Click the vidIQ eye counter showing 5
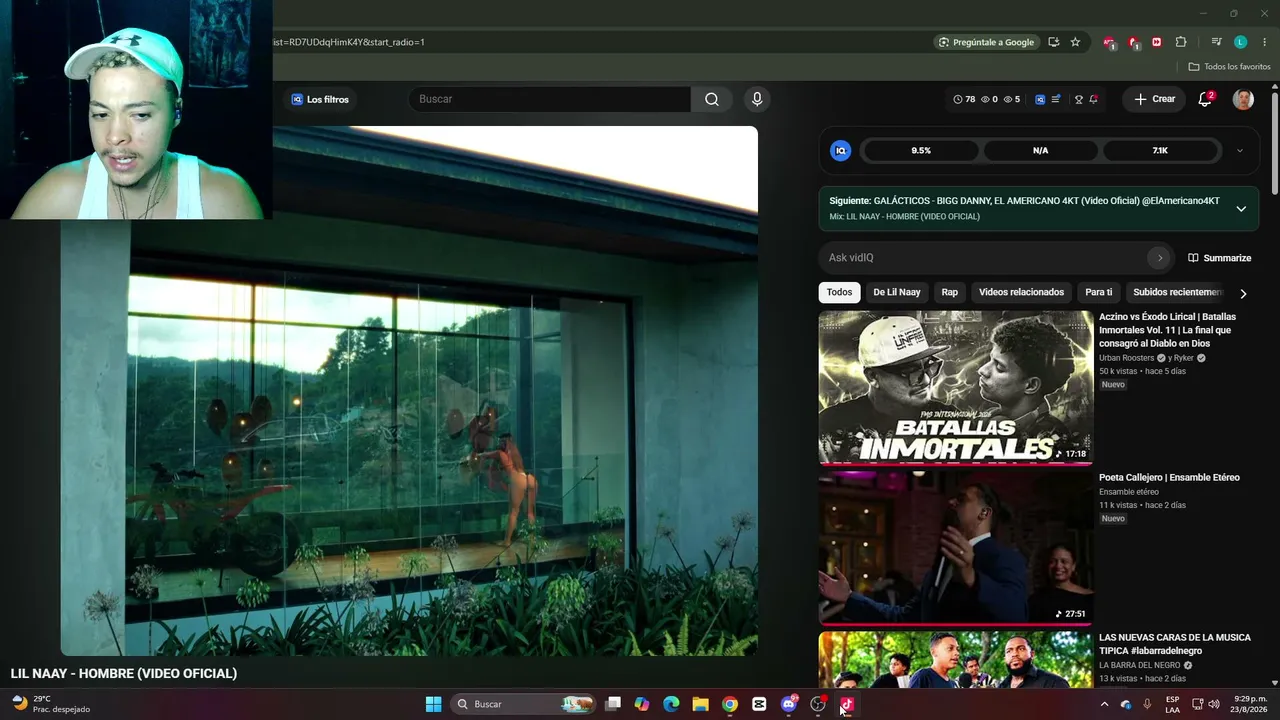The height and width of the screenshot is (720, 1280). pos(1012,99)
